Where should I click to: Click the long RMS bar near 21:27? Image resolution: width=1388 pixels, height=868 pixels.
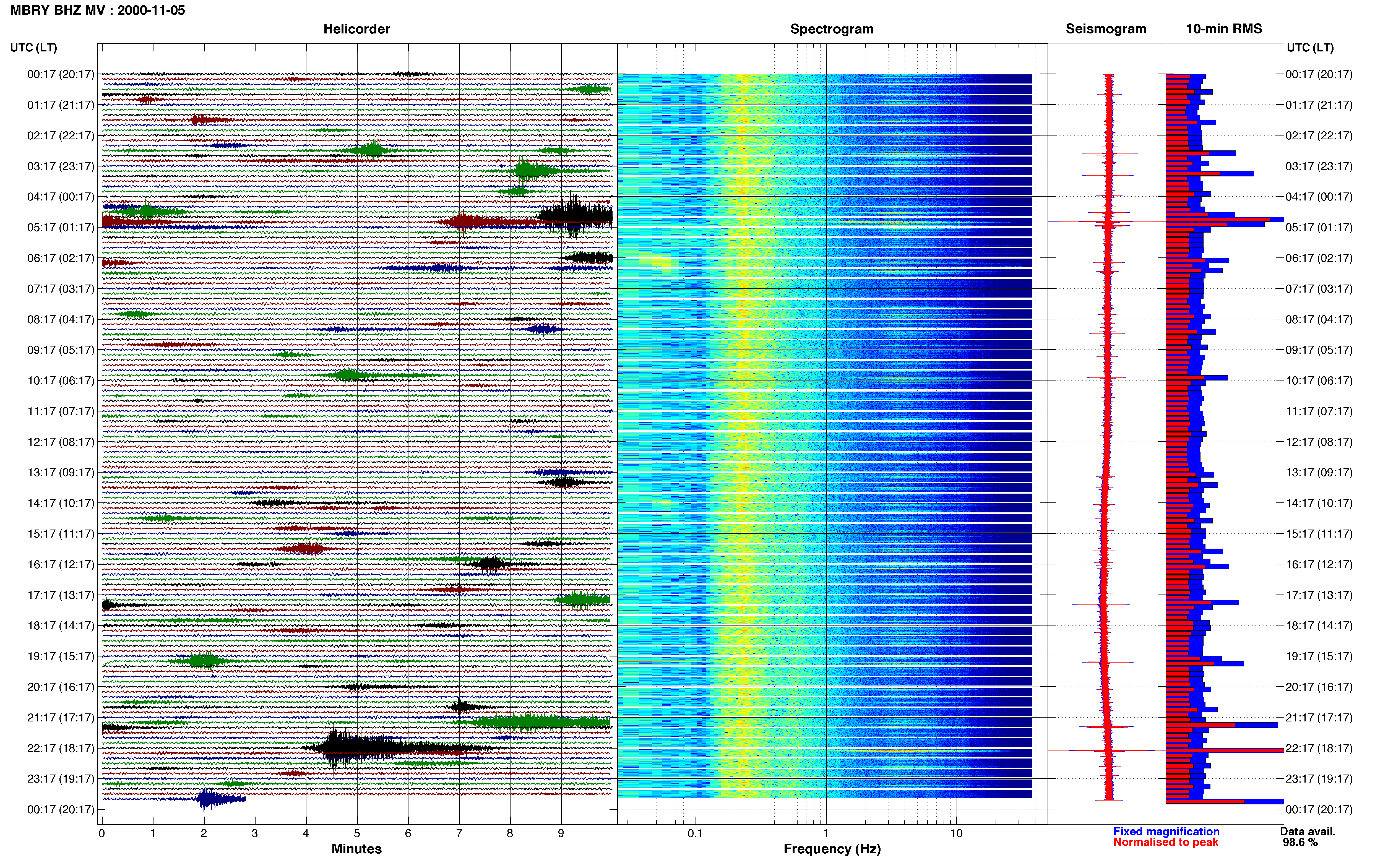coord(1222,725)
